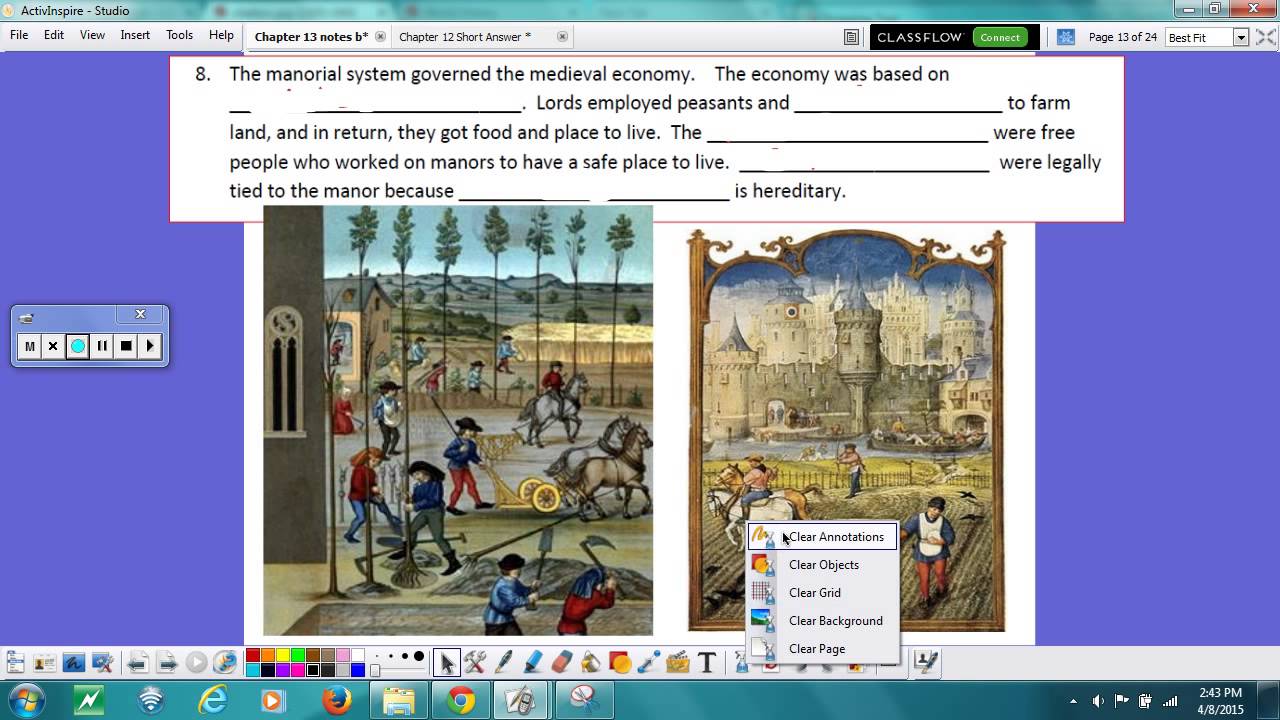
Task: Open Desktop Annotate tool
Action: [x=73, y=662]
